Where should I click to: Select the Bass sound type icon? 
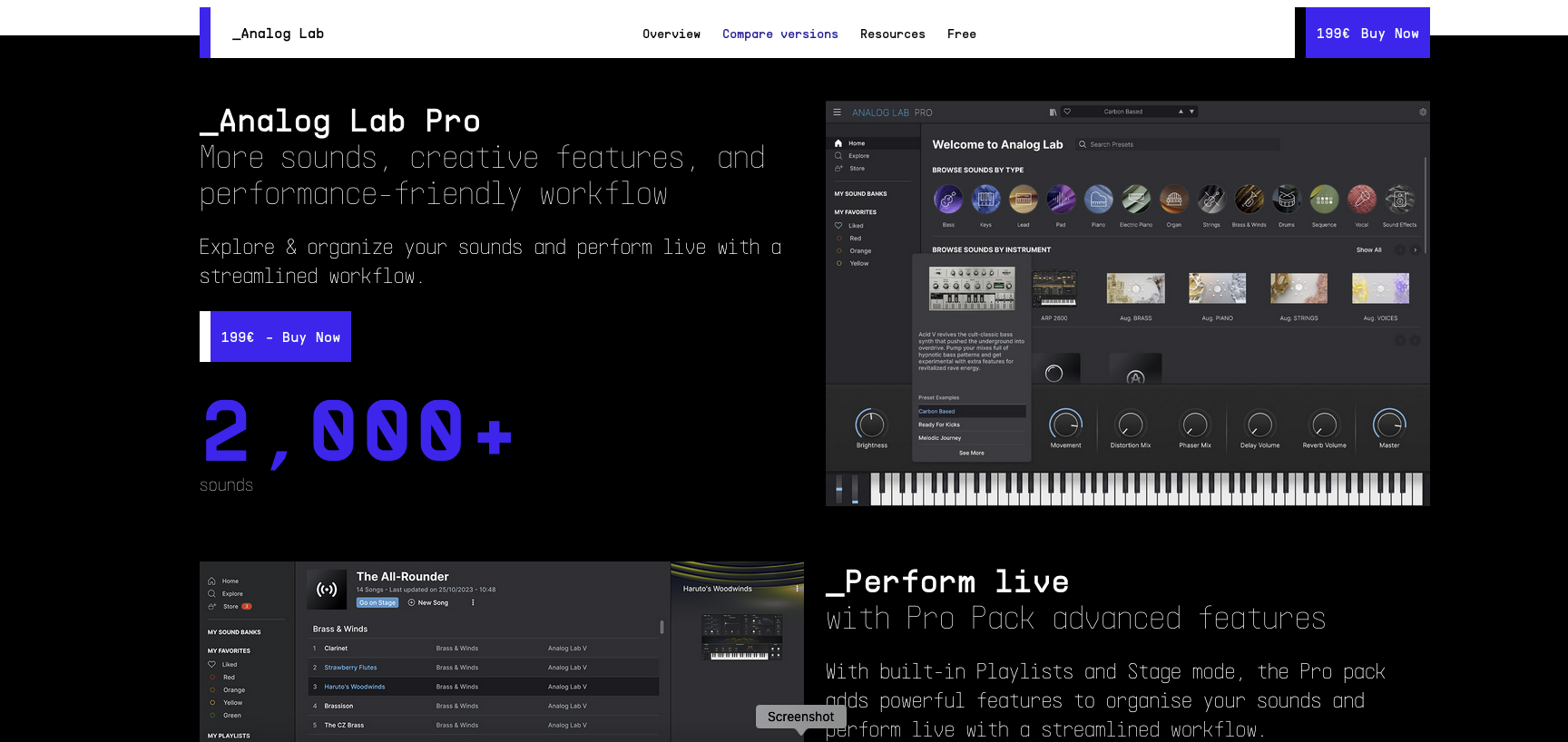click(948, 199)
